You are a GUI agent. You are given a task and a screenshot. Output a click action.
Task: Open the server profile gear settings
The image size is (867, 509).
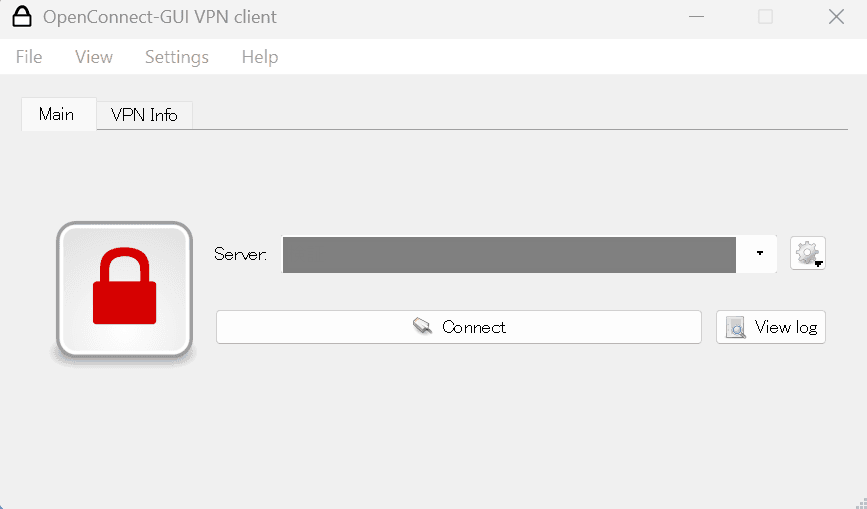[807, 254]
